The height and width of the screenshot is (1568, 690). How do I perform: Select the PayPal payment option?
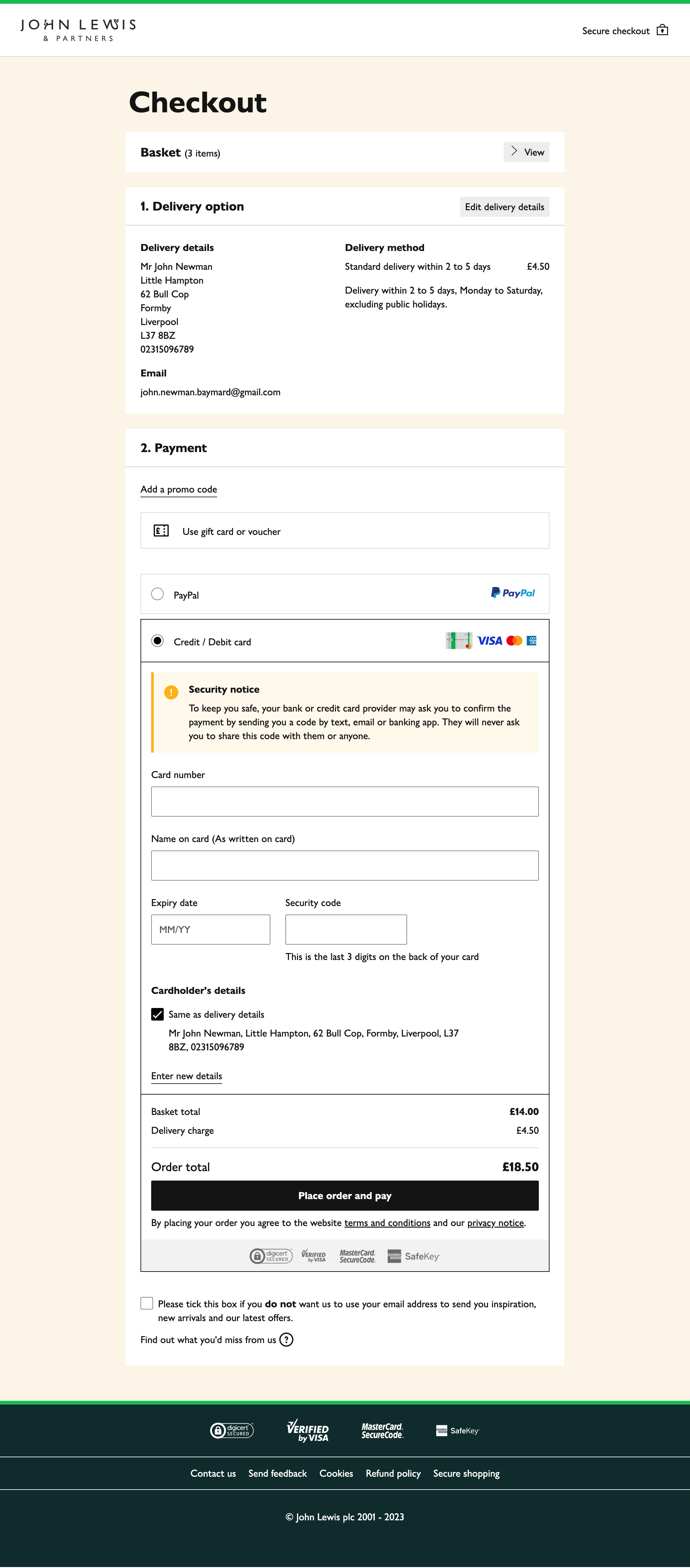(157, 594)
